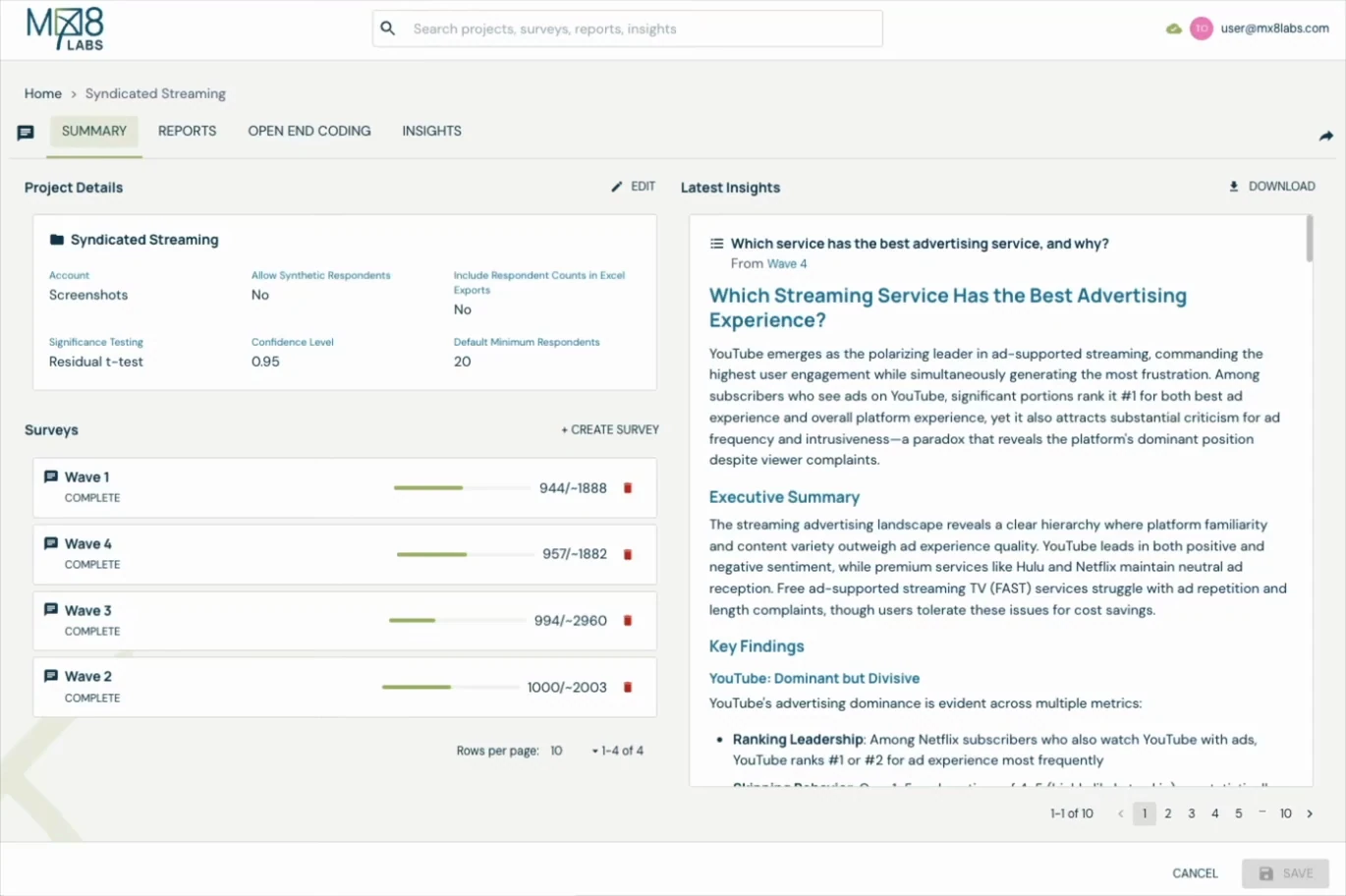Open the user avatar menu
The width and height of the screenshot is (1346, 896).
pyautogui.click(x=1201, y=28)
